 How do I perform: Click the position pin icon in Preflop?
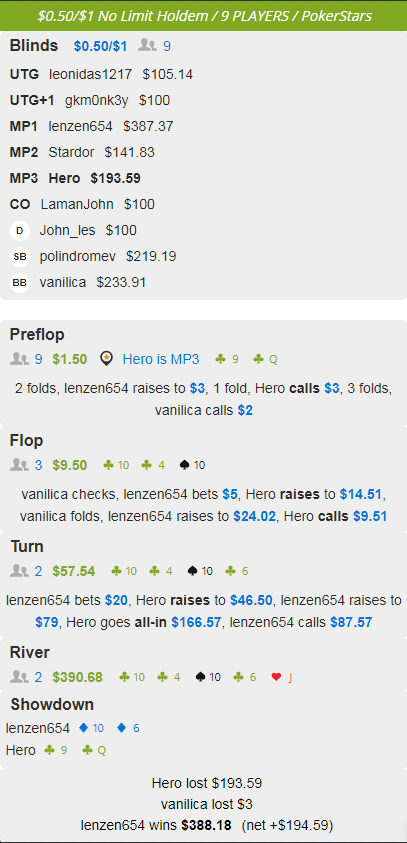point(107,359)
